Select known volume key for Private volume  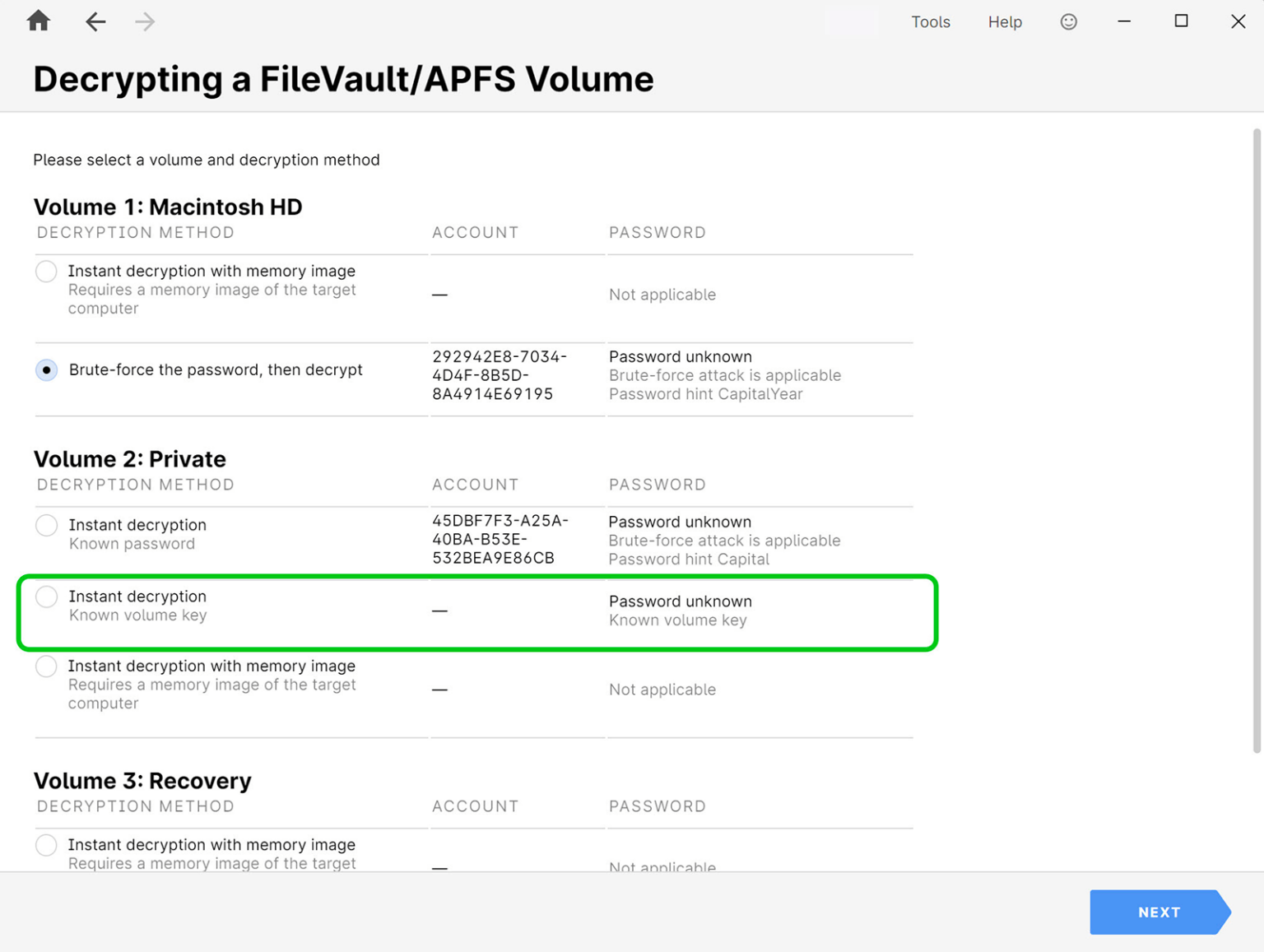[46, 597]
